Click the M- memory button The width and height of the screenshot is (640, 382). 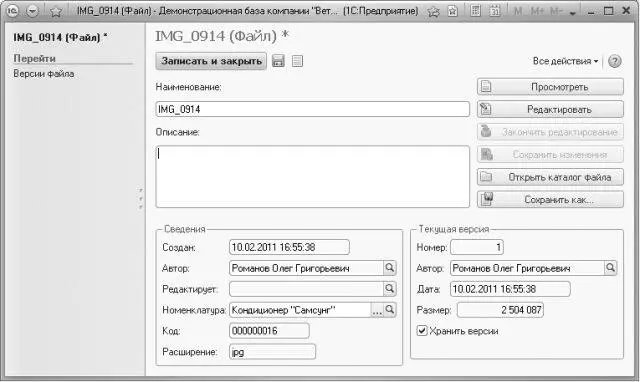(556, 11)
